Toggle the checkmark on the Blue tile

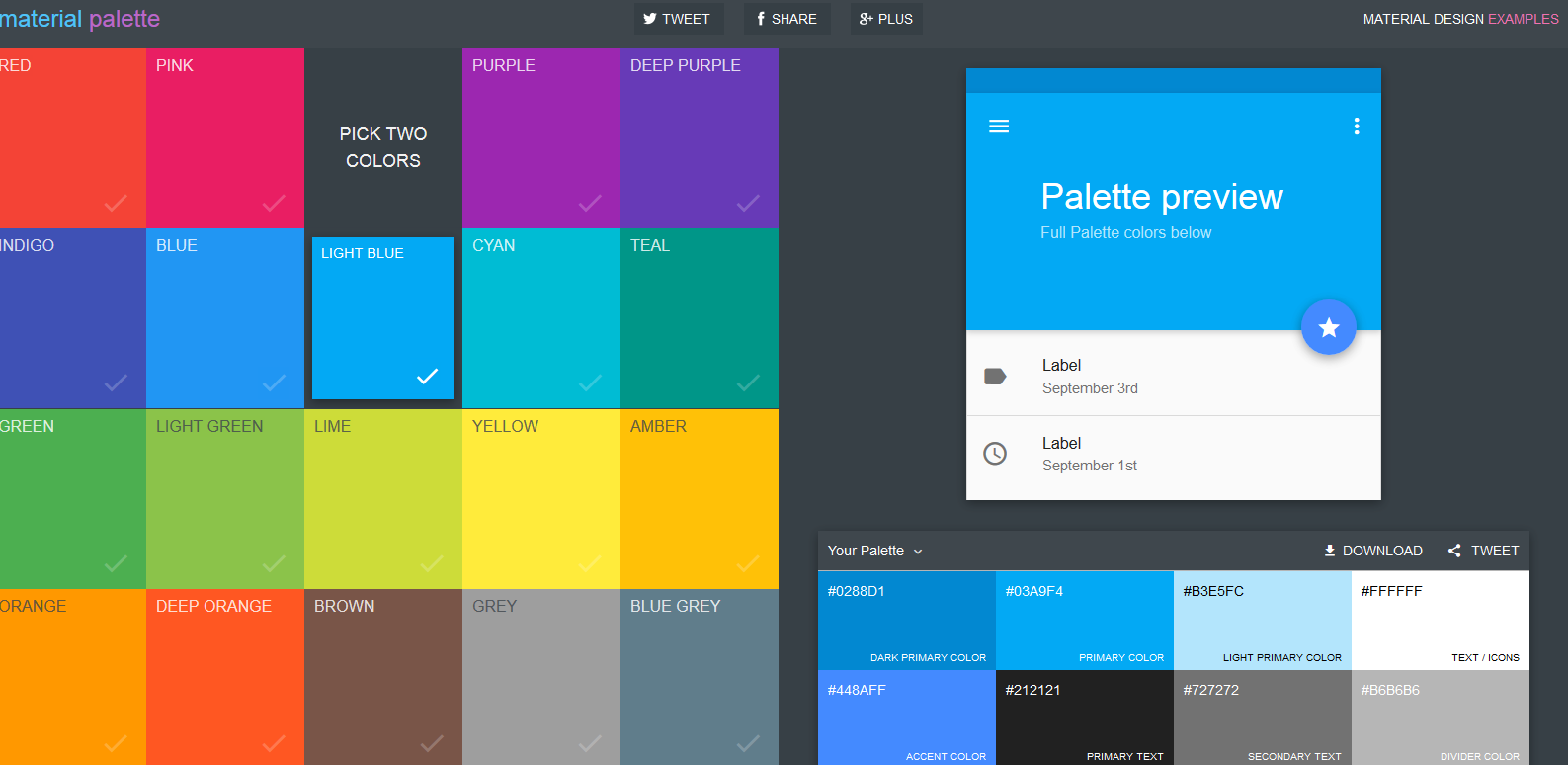pyautogui.click(x=274, y=382)
